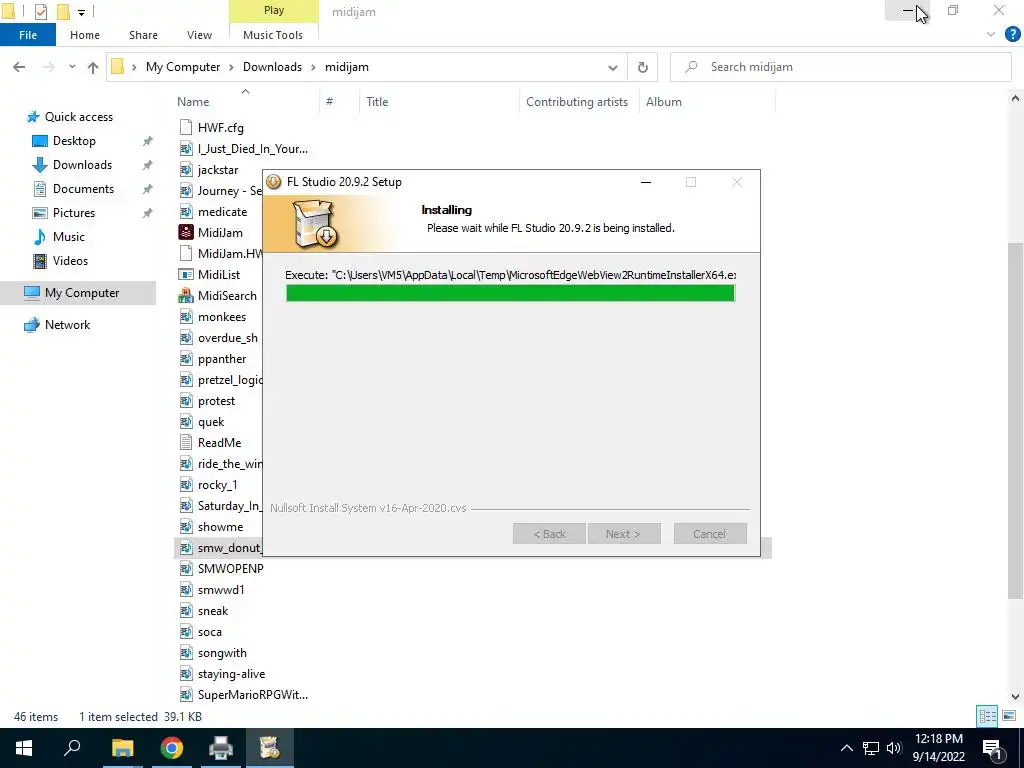Open the Windows Start menu

coord(24,748)
